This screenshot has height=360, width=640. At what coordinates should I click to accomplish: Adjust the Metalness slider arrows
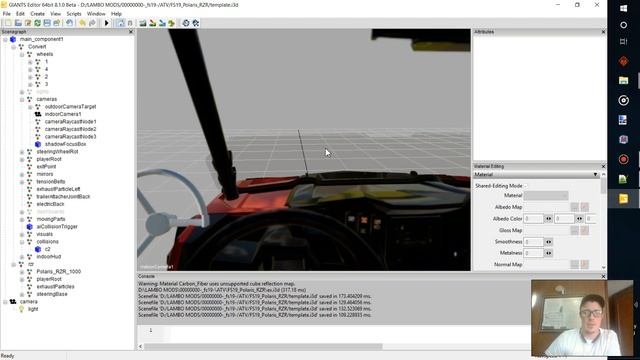click(549, 253)
